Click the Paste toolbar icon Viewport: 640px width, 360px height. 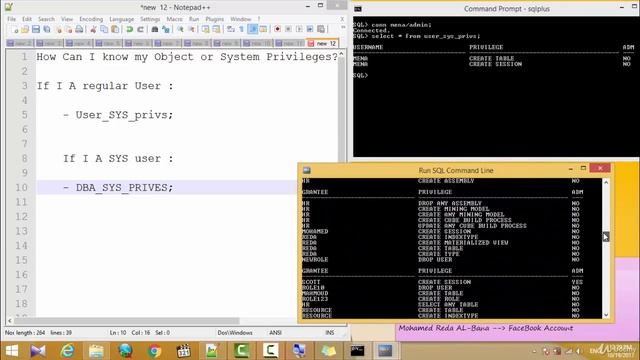(x=115, y=29)
